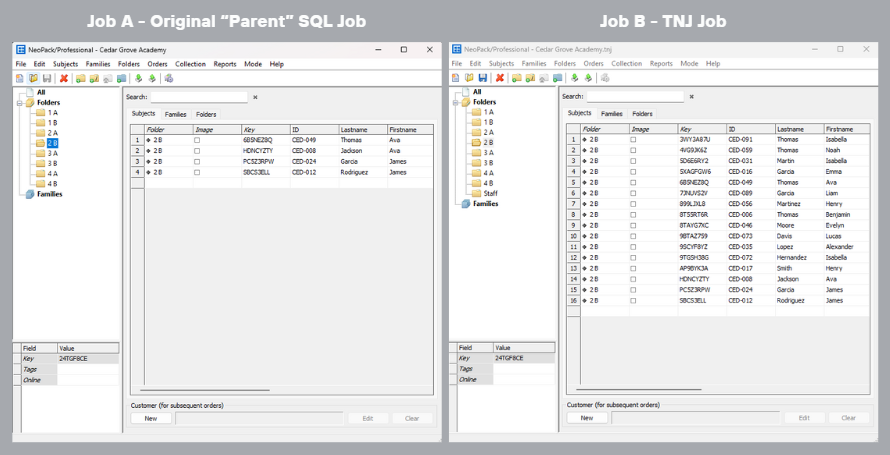890x455 pixels.
Task: Select the Staff folder in Job B tree
Action: (x=490, y=193)
